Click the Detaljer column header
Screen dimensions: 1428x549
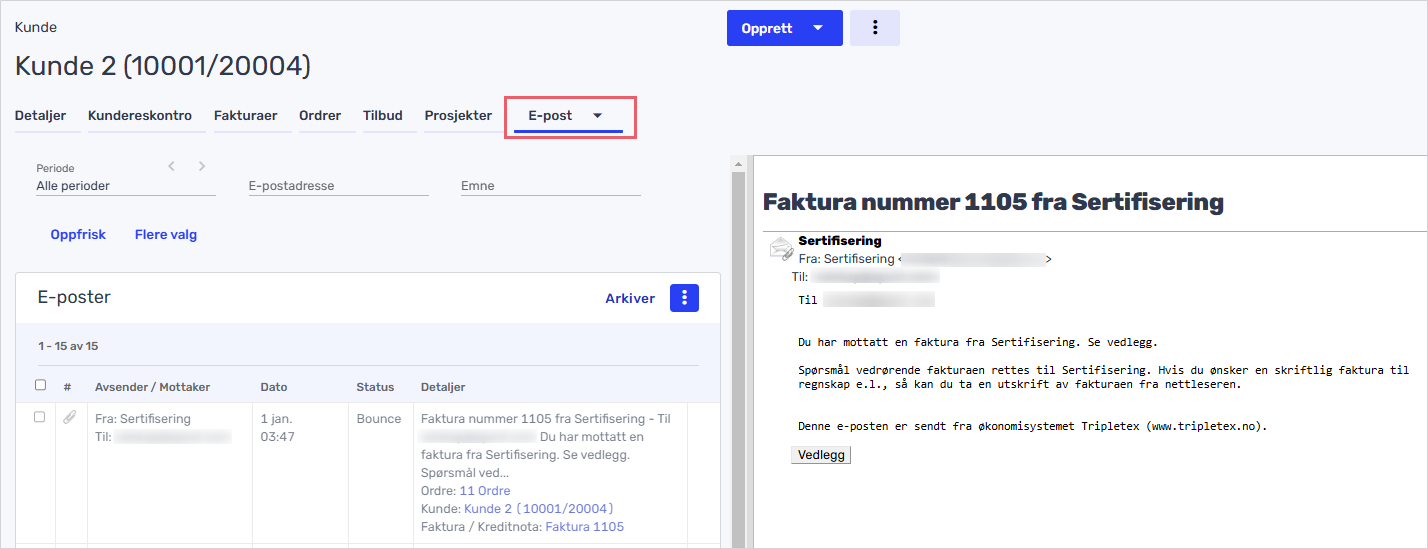click(x=443, y=387)
